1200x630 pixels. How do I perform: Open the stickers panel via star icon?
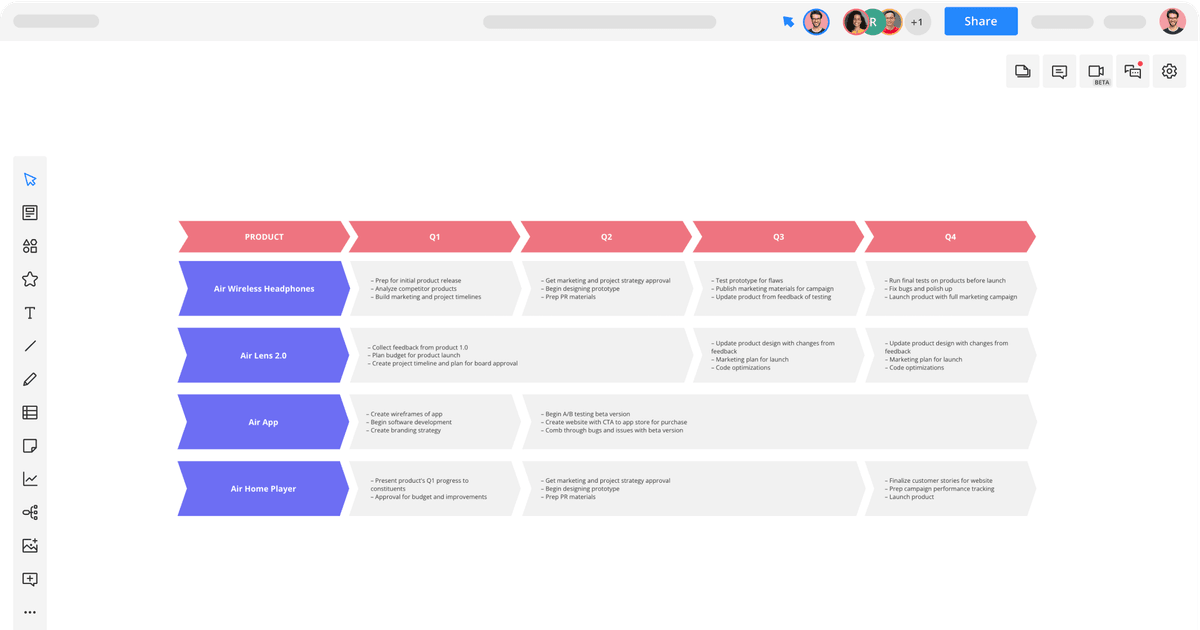30,278
